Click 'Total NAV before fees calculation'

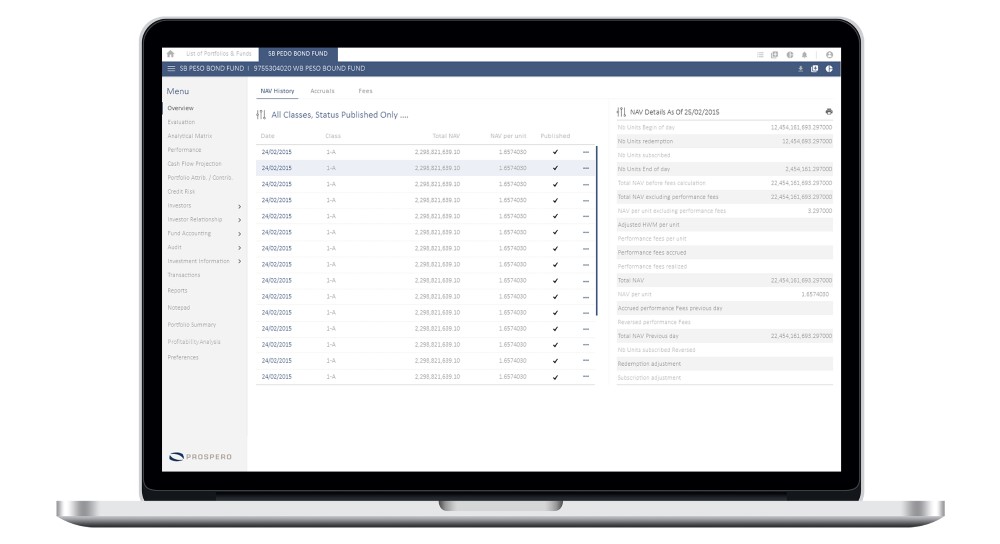724,183
